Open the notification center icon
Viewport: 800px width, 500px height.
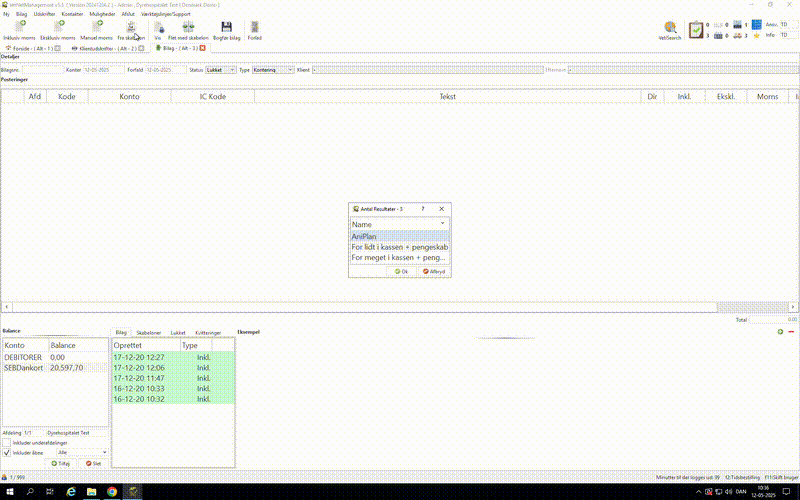[786, 492]
